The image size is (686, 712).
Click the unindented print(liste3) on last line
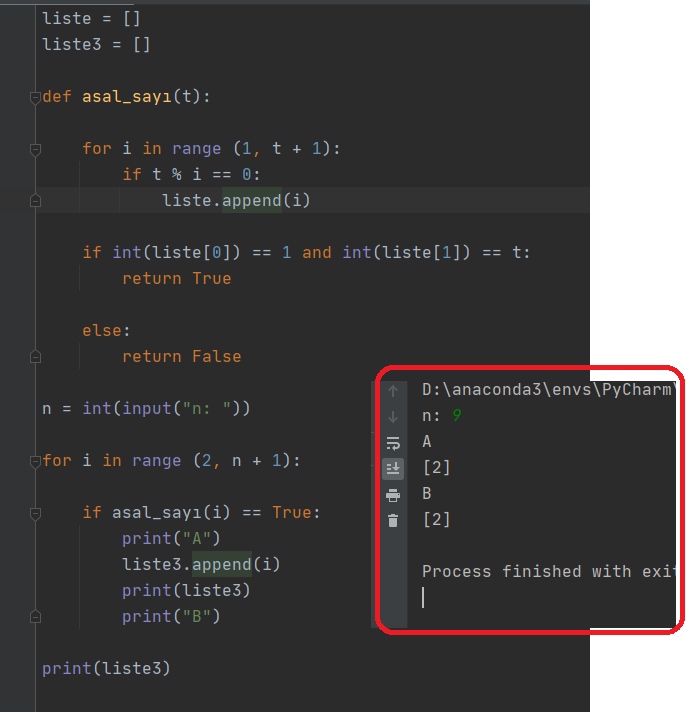coord(106,668)
